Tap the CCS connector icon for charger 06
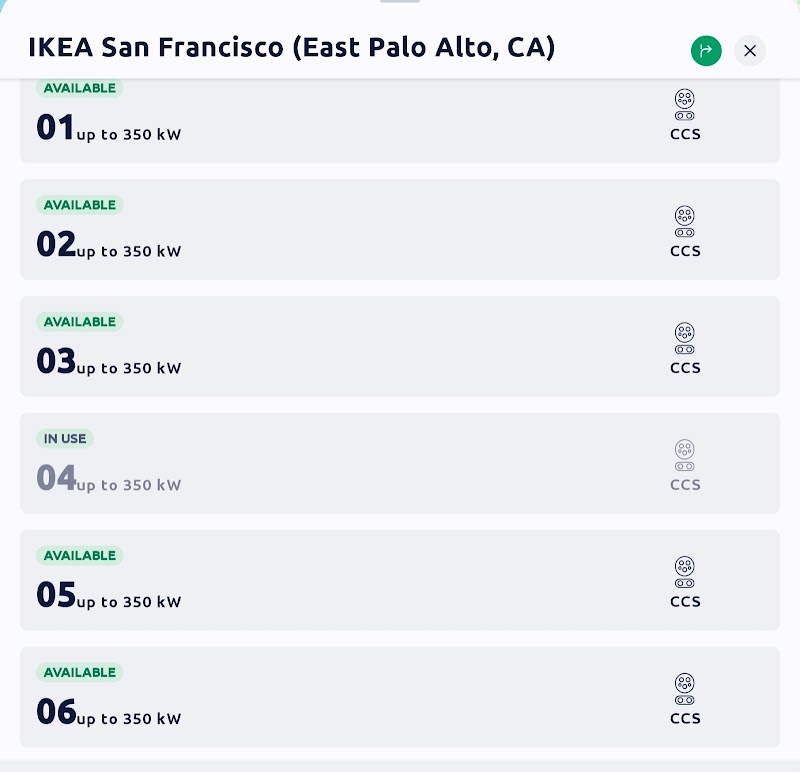The width and height of the screenshot is (800, 772). [685, 689]
